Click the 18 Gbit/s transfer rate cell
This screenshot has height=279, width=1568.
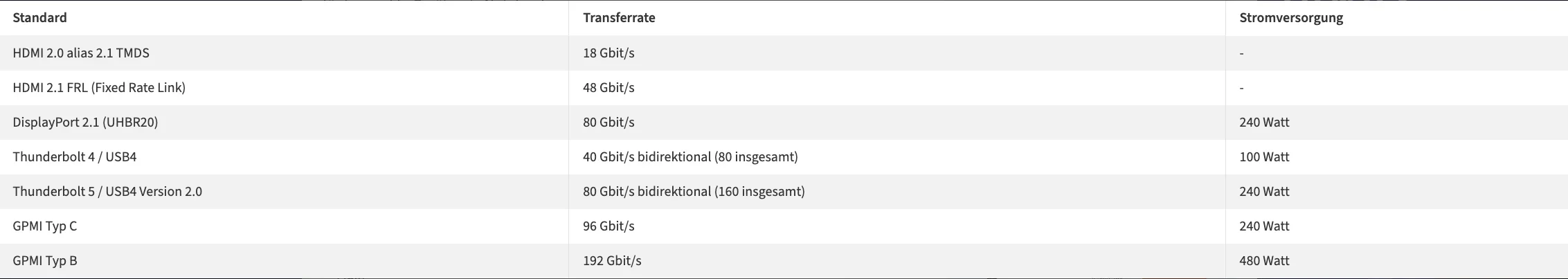(x=609, y=53)
